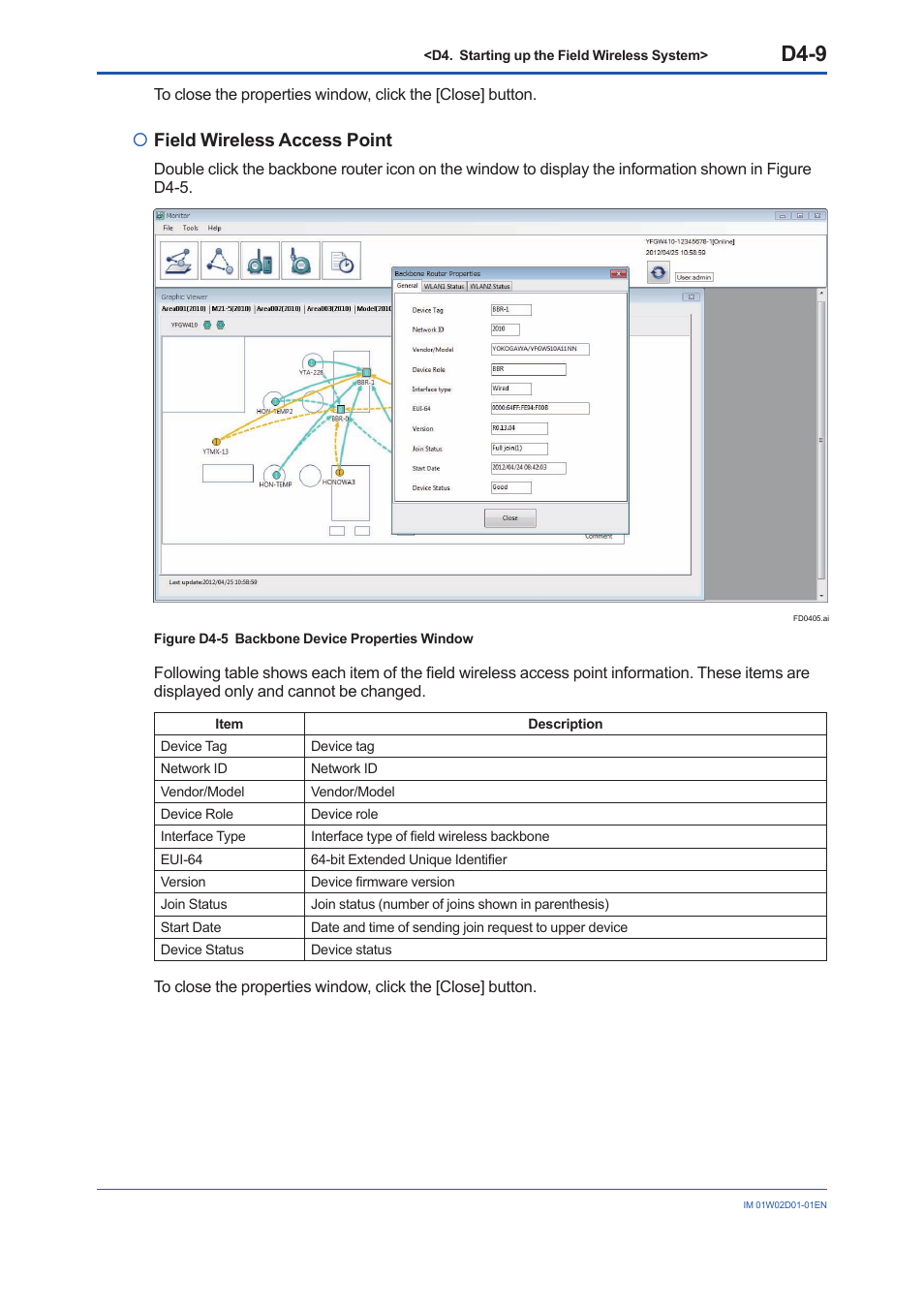Viewport: 924px width, 1308px height.
Task: Select the Area003(2010) tab
Action: [329, 309]
